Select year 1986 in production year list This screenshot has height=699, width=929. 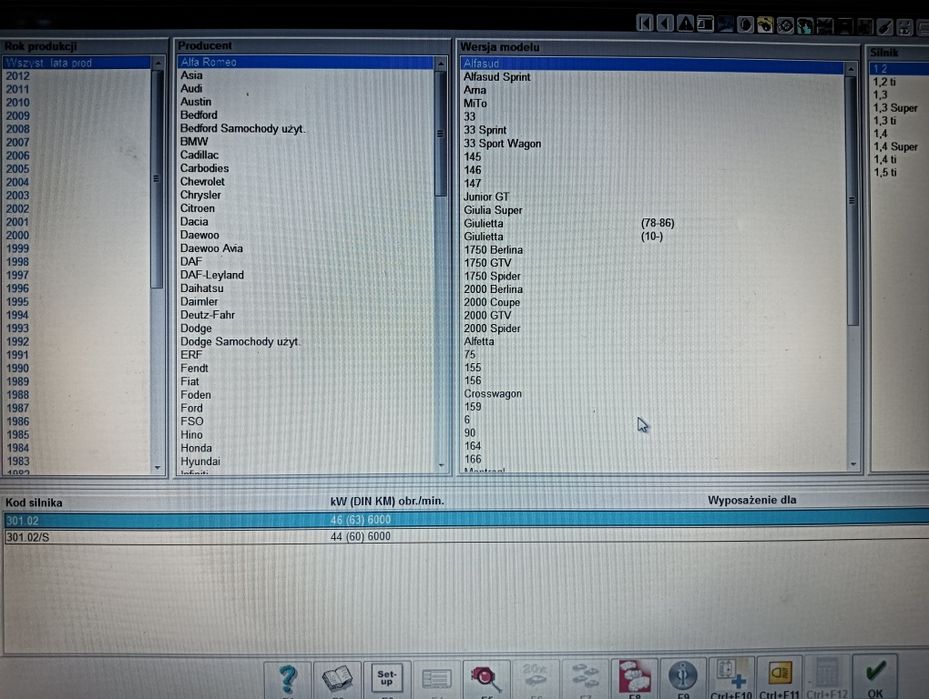tap(18, 421)
